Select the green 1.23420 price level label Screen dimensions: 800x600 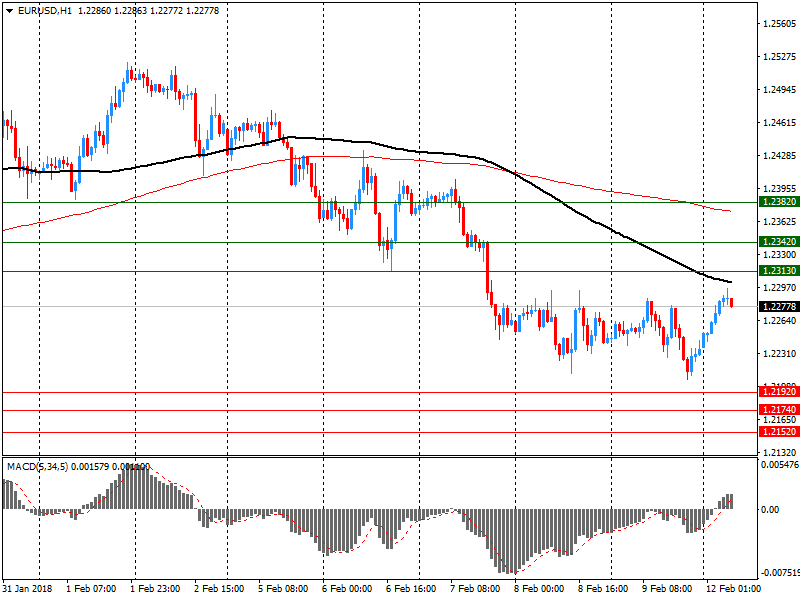[777, 242]
